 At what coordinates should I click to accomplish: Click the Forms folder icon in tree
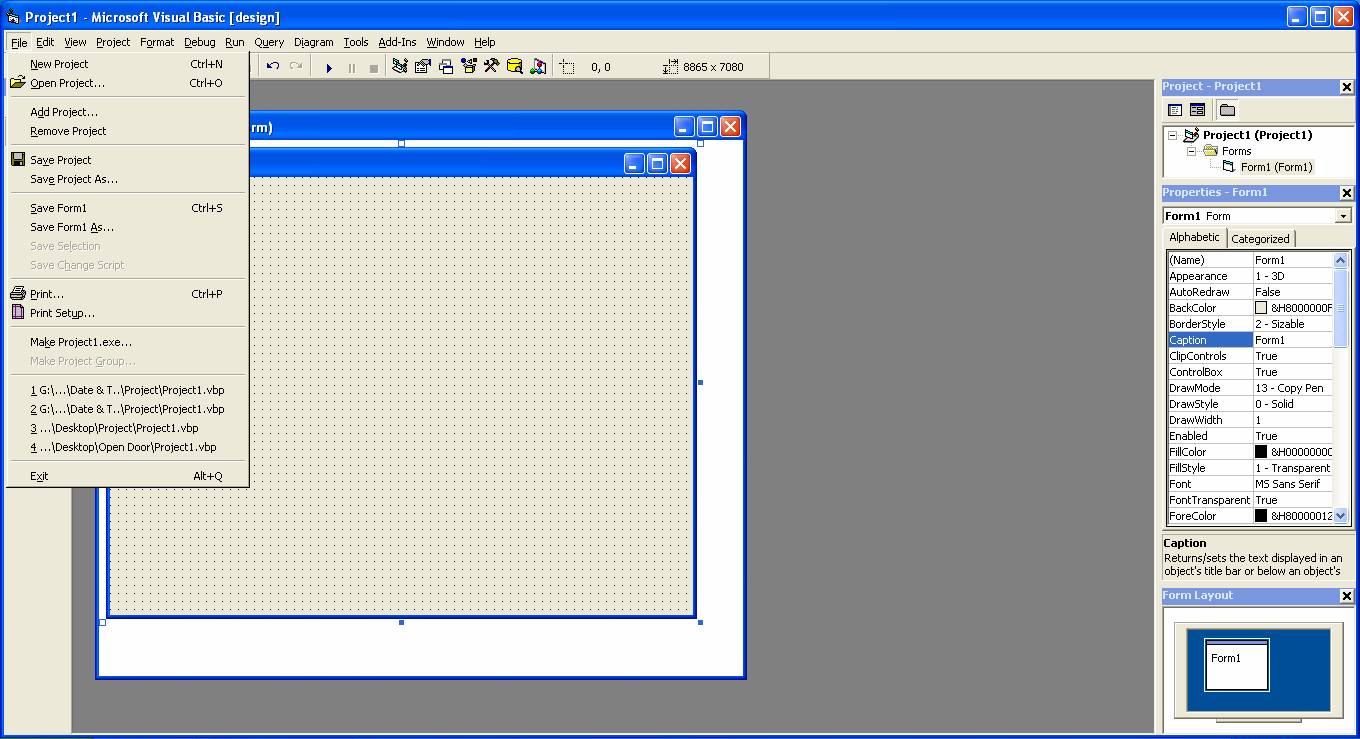pyautogui.click(x=1210, y=151)
